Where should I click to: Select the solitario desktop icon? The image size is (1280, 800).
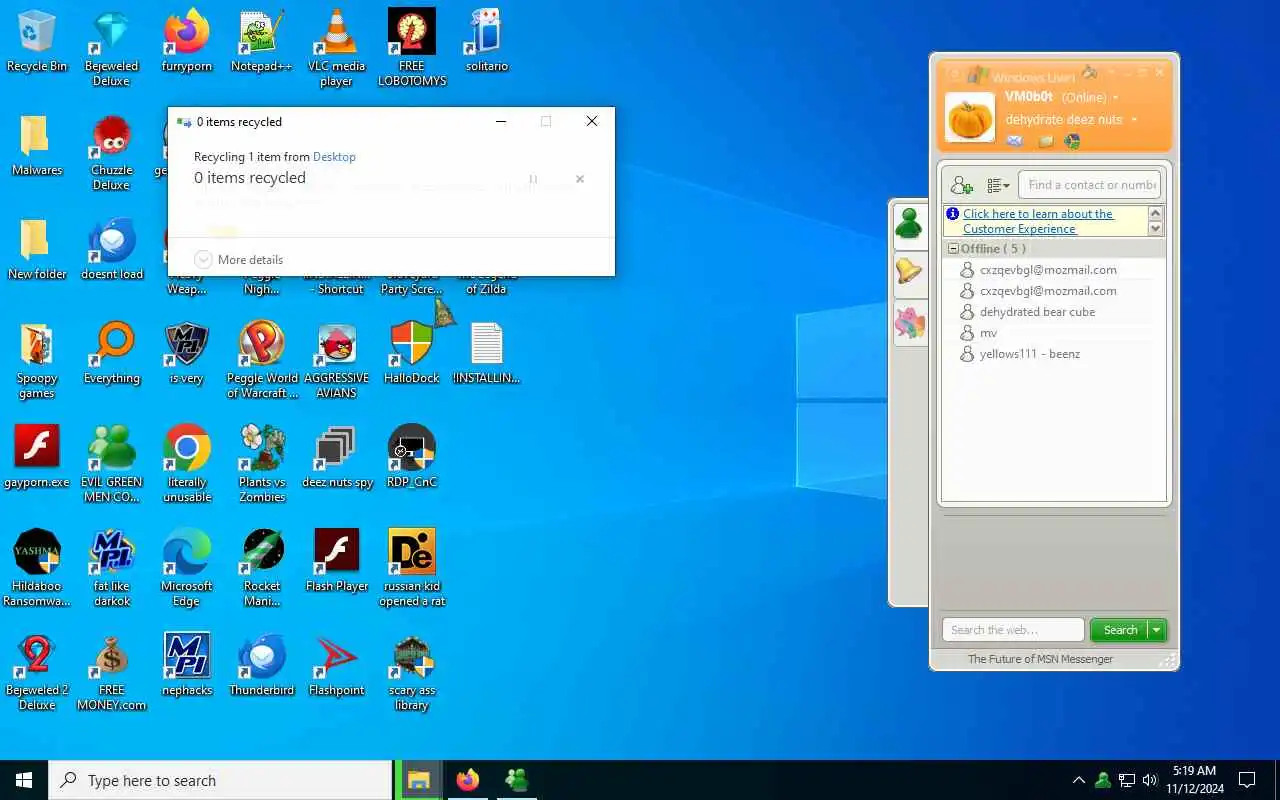(x=487, y=41)
